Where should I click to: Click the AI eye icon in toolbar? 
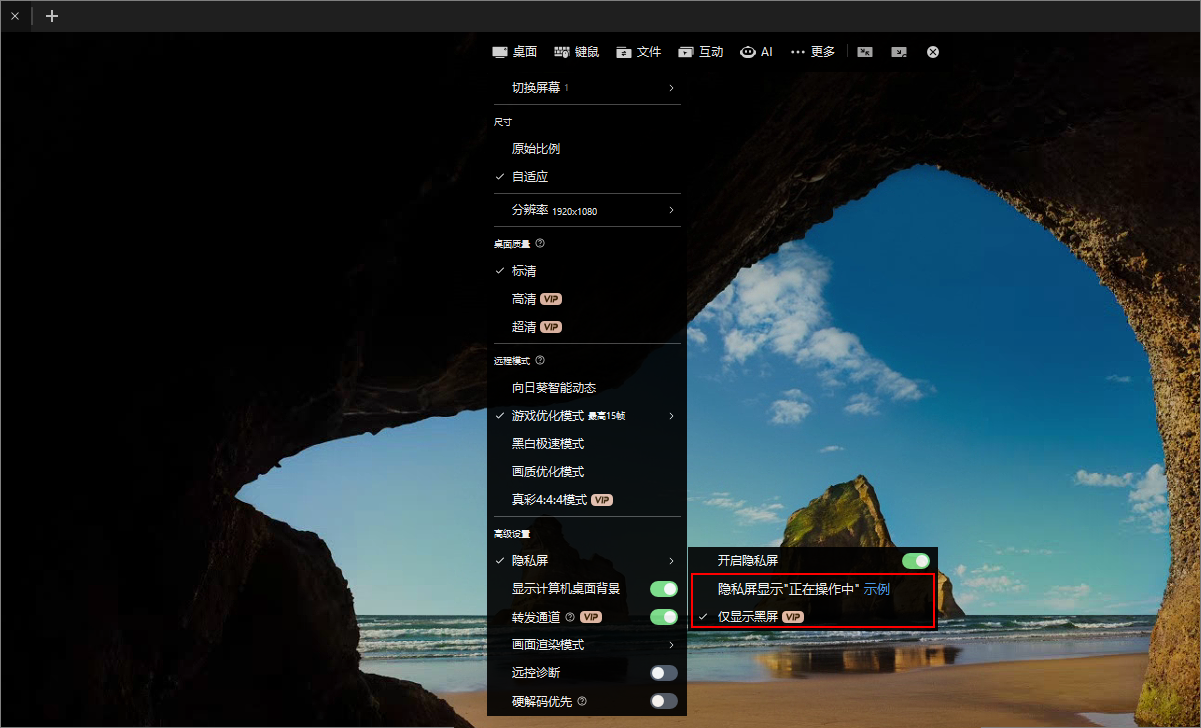click(x=748, y=52)
